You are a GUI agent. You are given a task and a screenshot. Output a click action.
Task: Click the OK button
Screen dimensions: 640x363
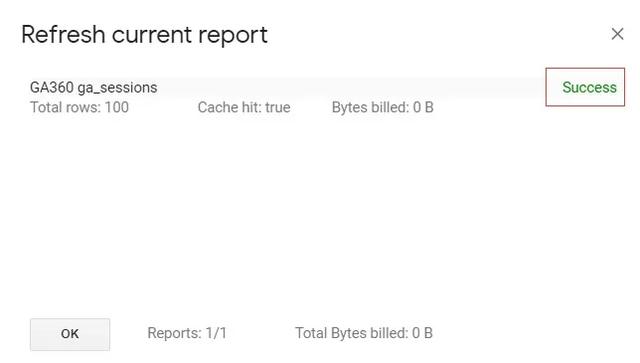click(x=70, y=334)
